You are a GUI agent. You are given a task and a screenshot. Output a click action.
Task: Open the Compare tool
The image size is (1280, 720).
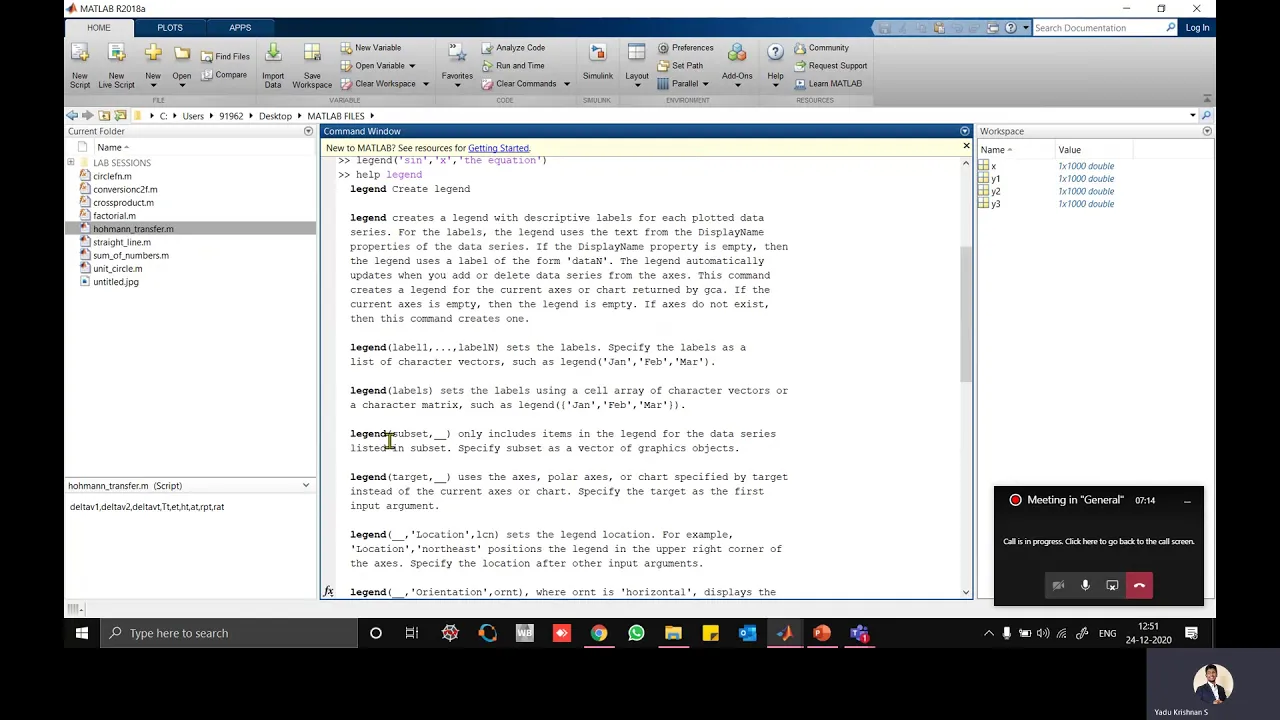point(224,75)
